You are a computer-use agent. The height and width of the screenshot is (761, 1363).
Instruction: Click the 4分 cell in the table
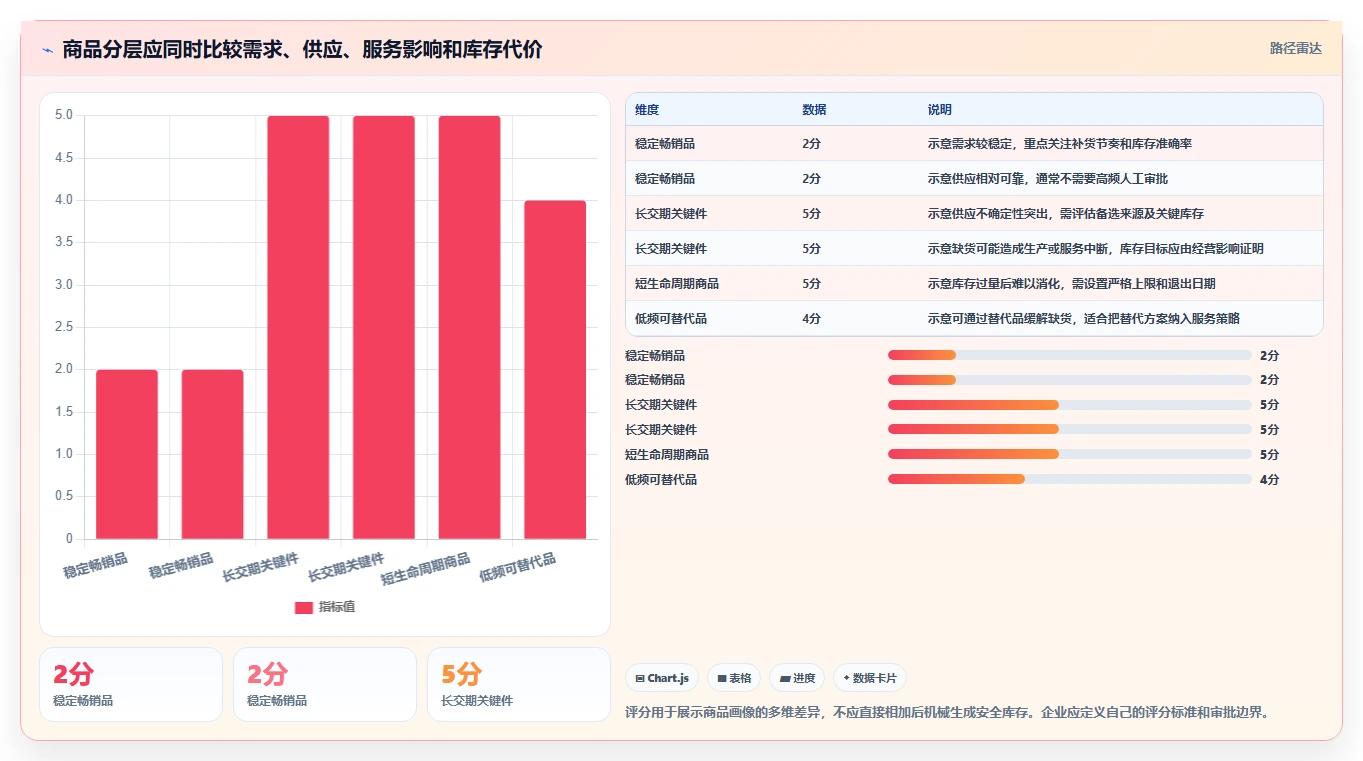811,319
